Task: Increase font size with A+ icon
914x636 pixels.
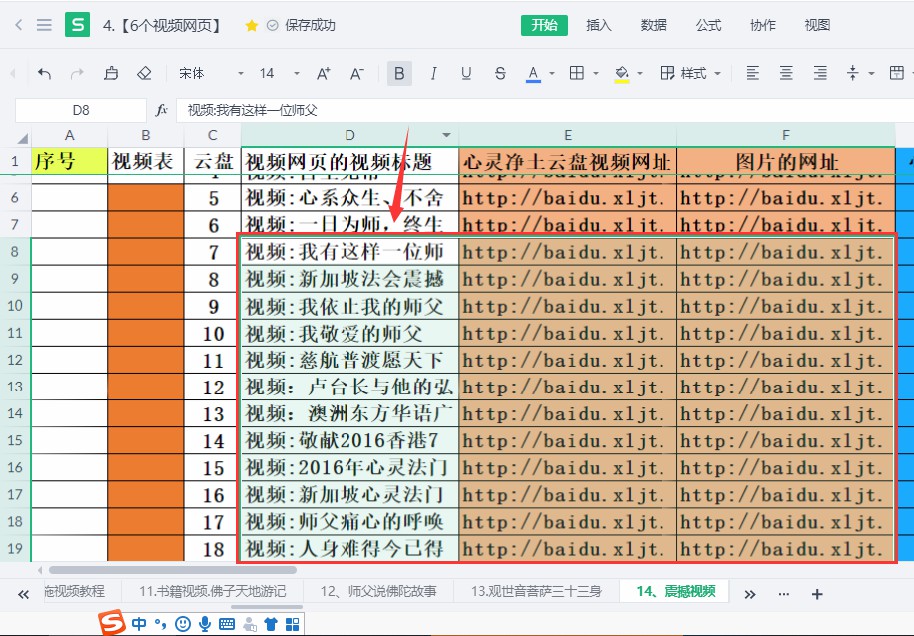Action: click(324, 73)
